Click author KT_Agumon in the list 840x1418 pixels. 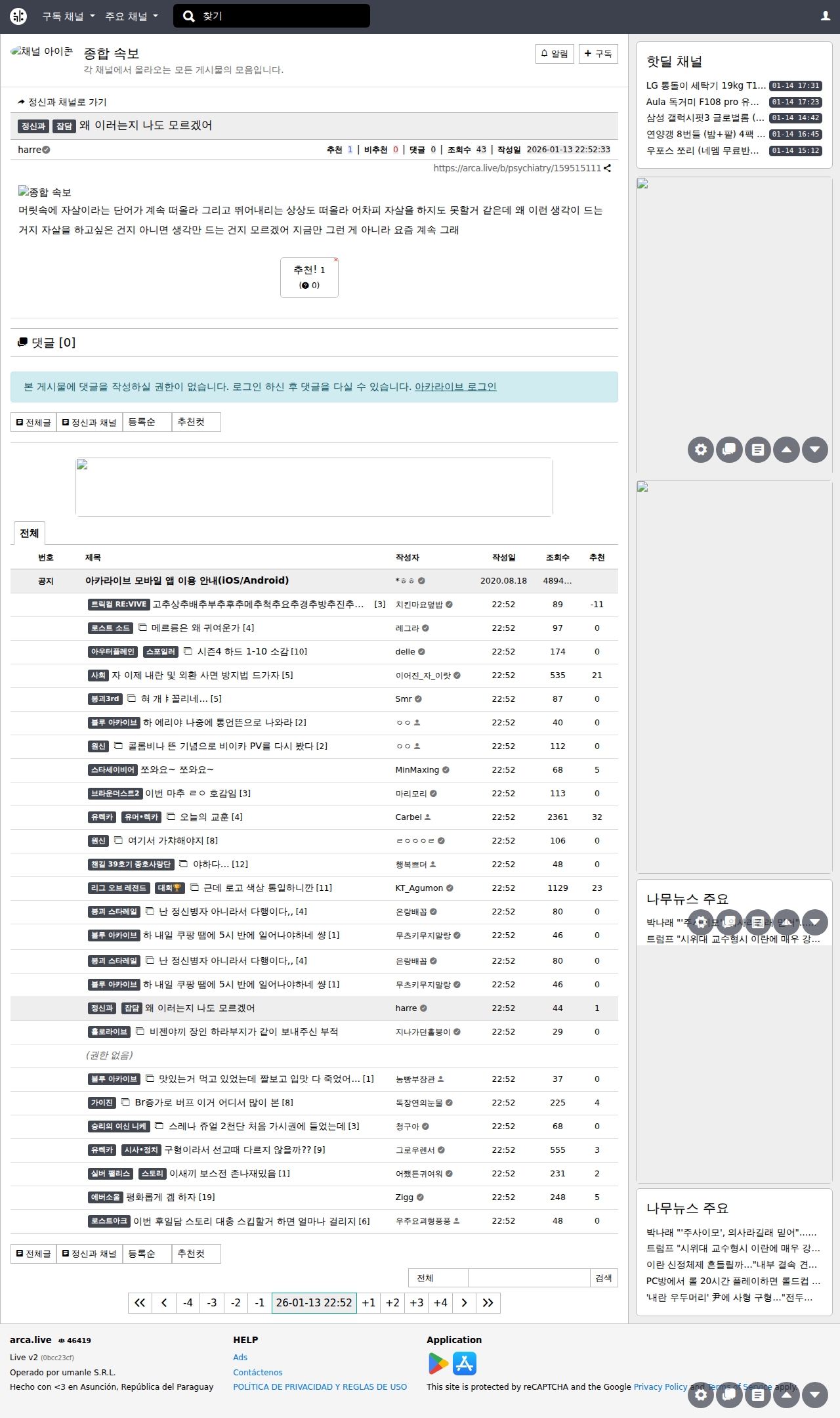point(420,888)
